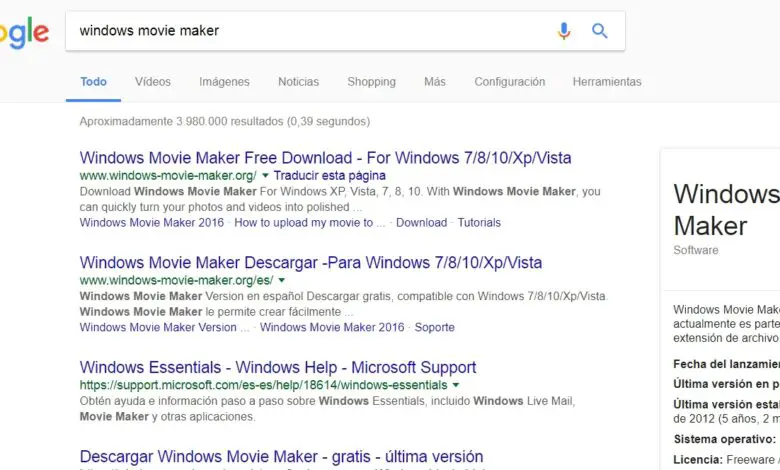Expand arrow next to www.windows-movie-maker.org/
Image resolution: width=780 pixels, height=470 pixels.
[x=265, y=176]
